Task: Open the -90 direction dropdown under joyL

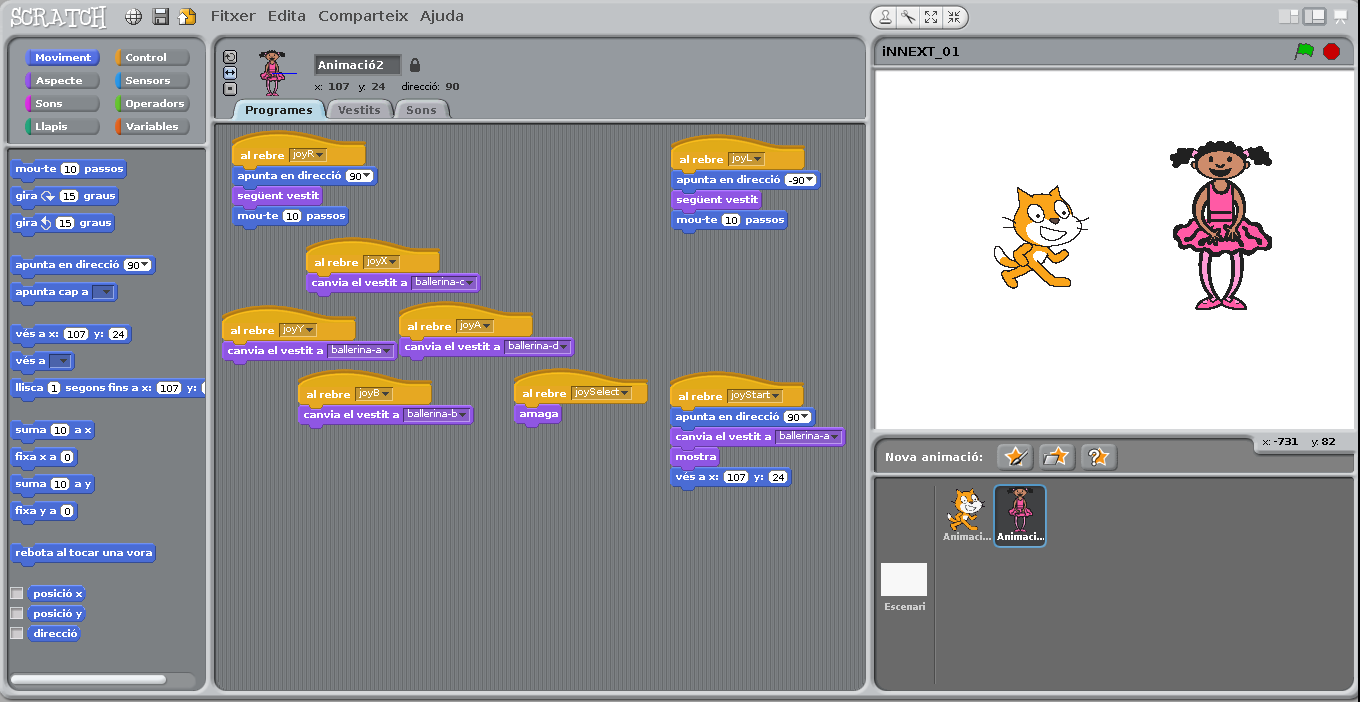Action: point(800,180)
